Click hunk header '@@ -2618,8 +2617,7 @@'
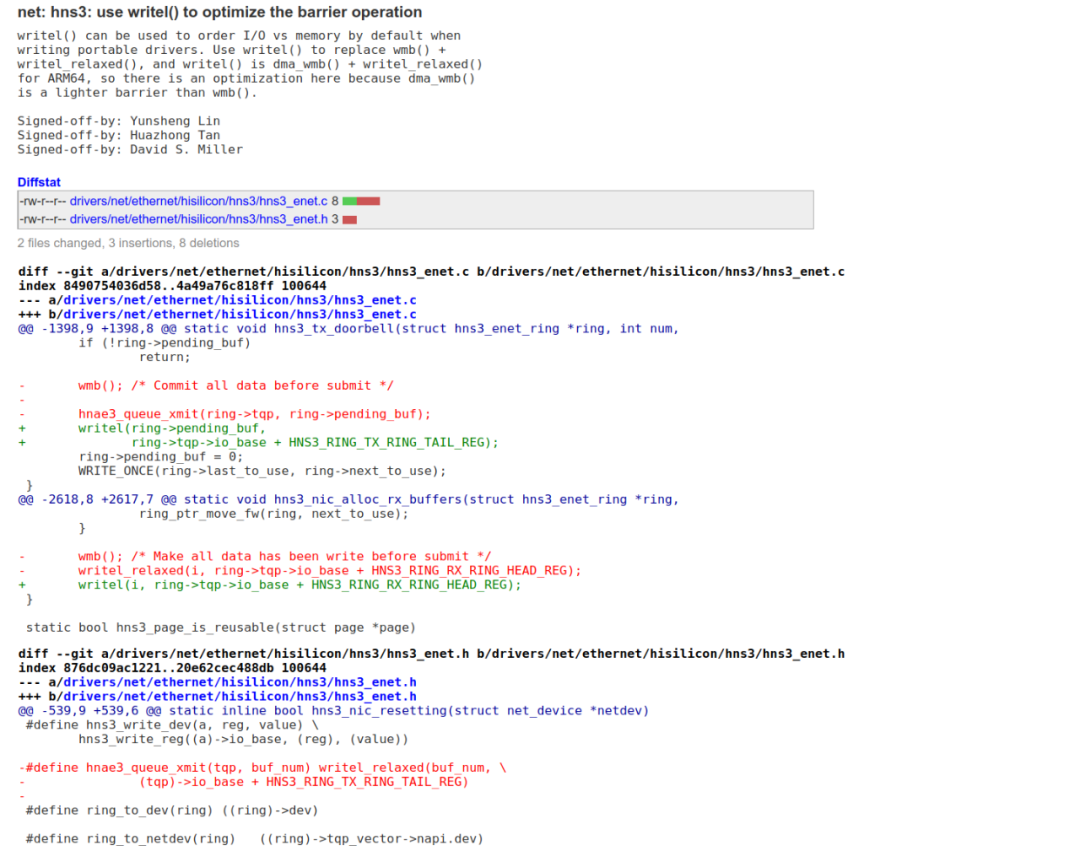 pos(349,500)
